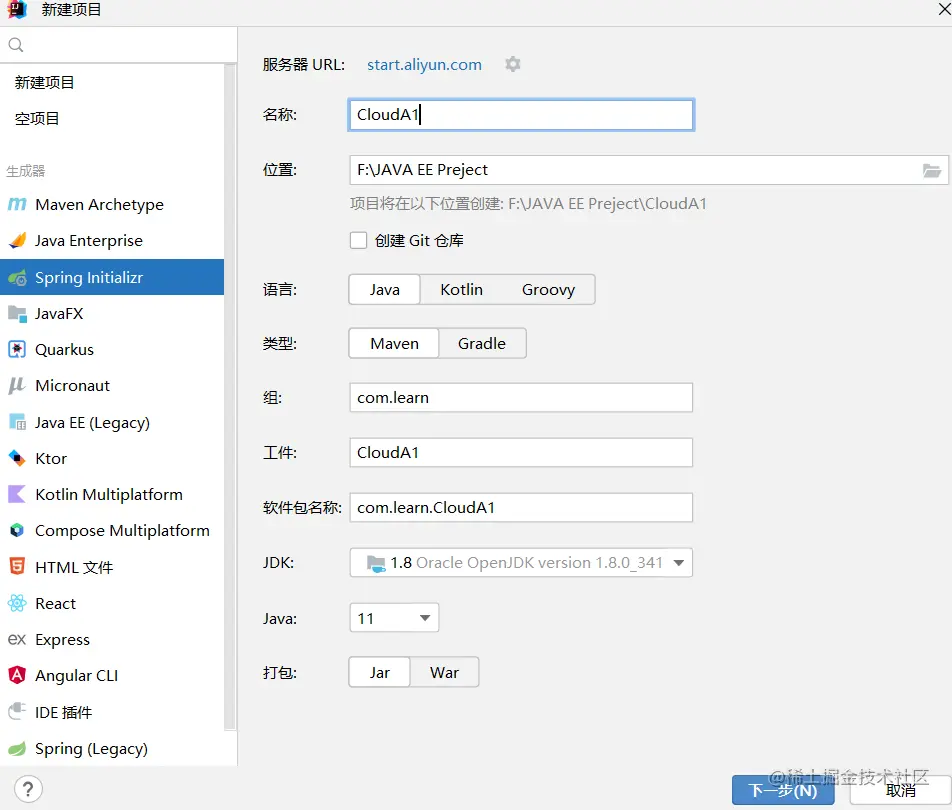This screenshot has height=810, width=952.
Task: Open the Java version dropdown
Action: coord(394,618)
